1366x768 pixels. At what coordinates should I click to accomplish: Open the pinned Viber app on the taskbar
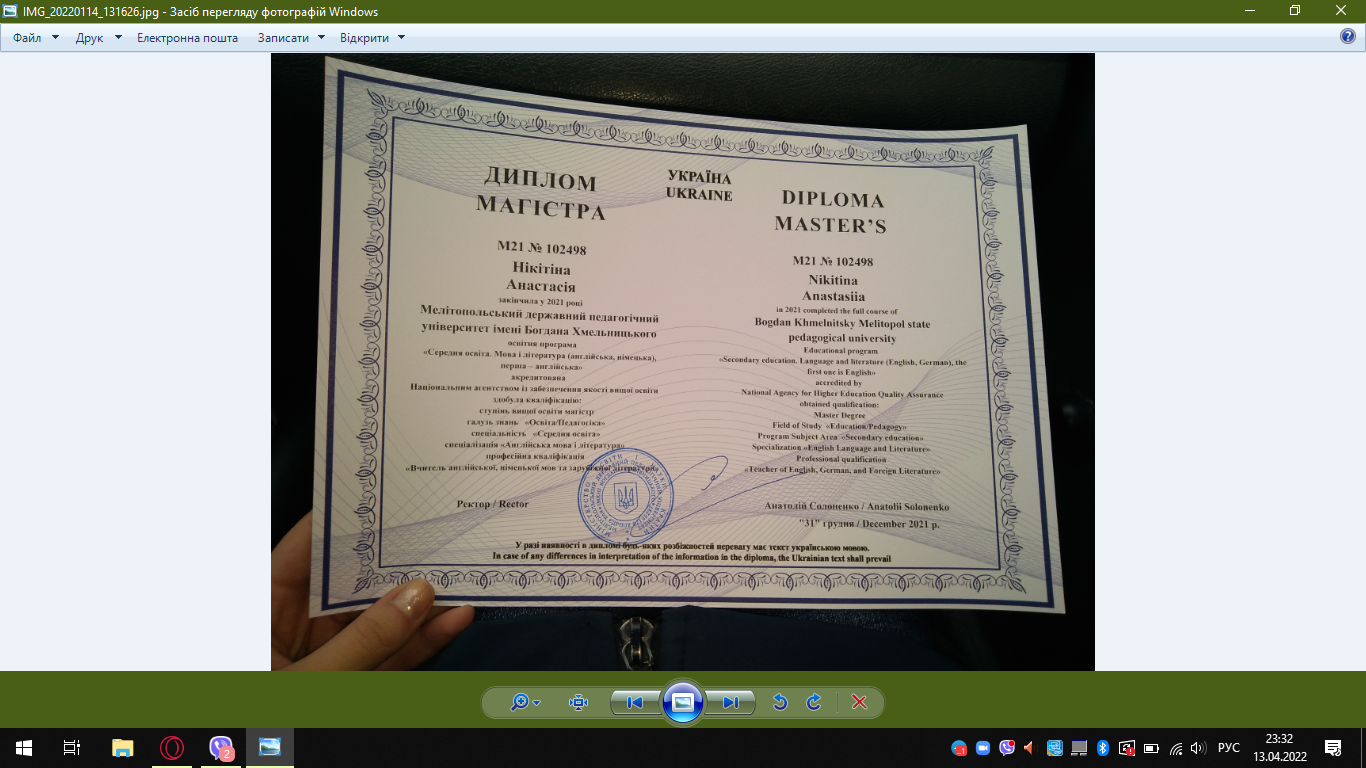click(x=221, y=748)
